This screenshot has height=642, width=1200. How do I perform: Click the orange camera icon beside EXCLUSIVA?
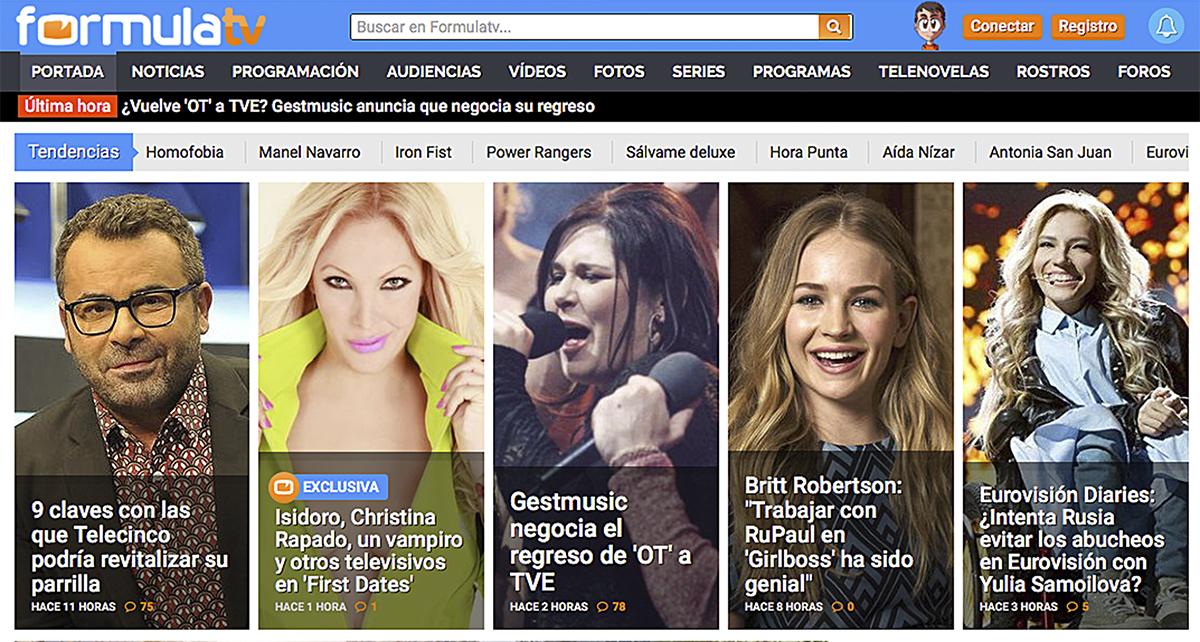tap(284, 487)
